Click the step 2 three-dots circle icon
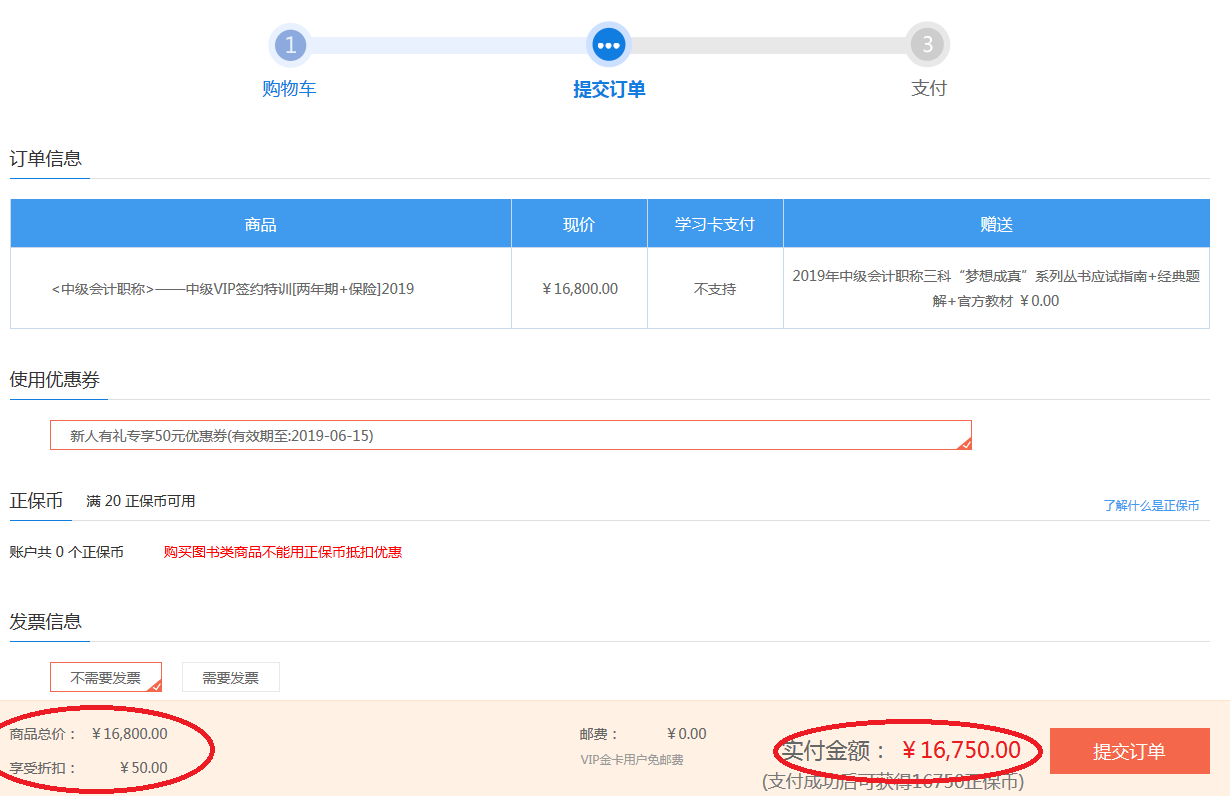The image size is (1230, 796). click(608, 45)
